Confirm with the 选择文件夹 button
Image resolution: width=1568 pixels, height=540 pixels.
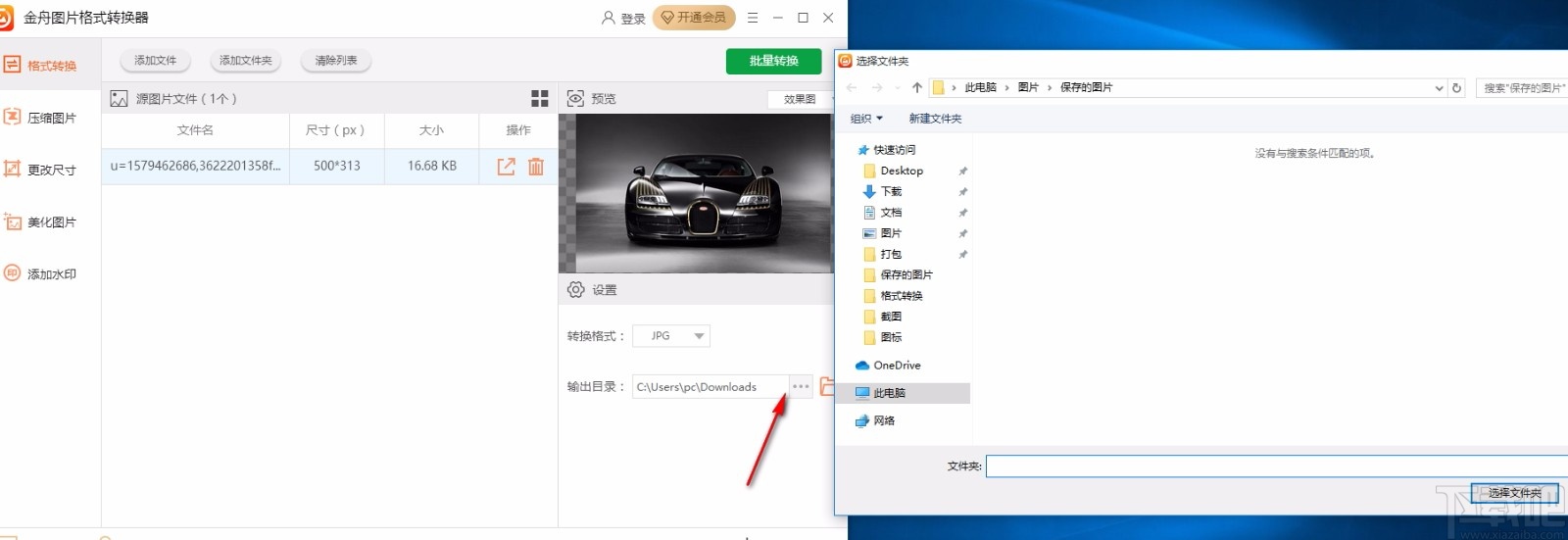[1514, 493]
